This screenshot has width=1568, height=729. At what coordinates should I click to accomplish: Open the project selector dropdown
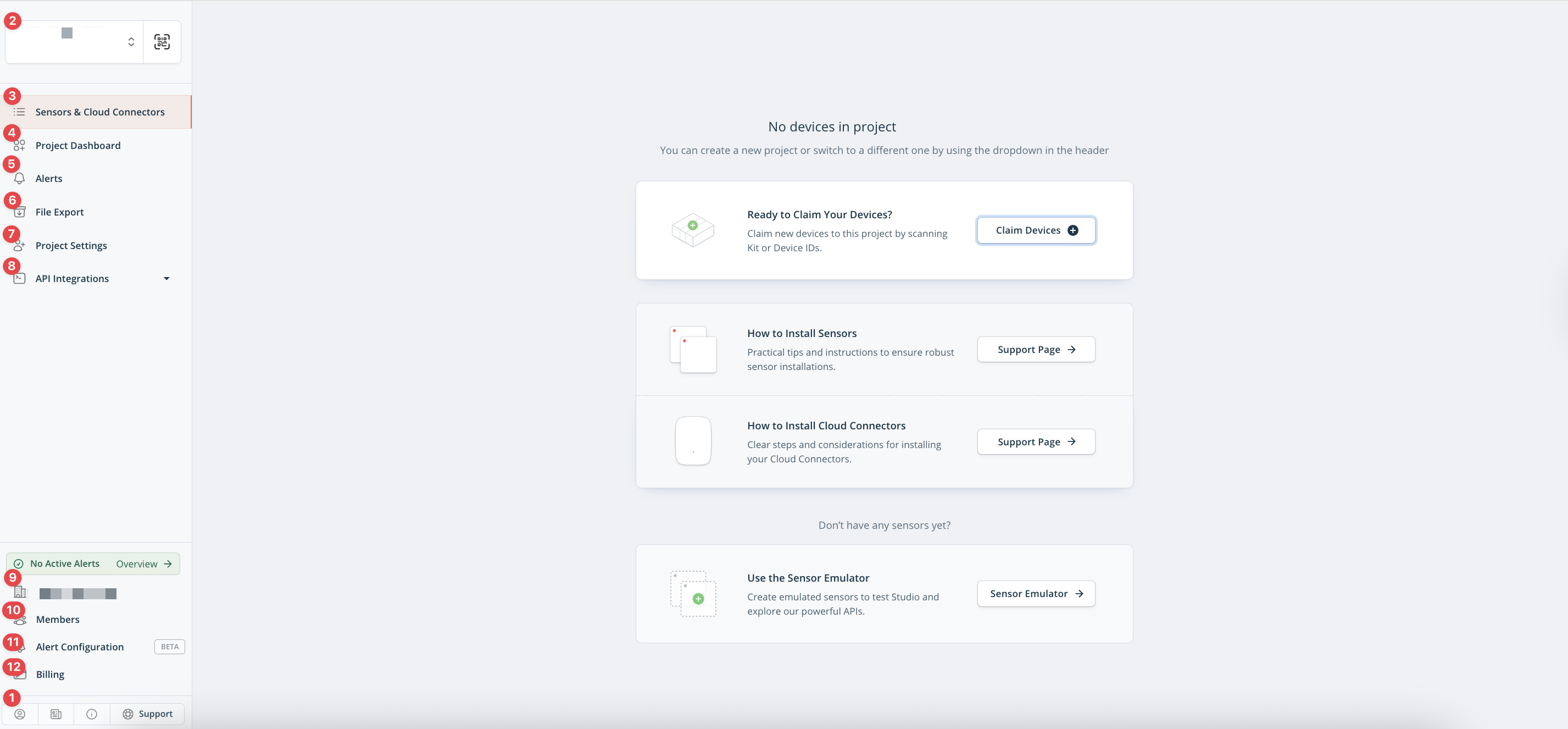[74, 42]
